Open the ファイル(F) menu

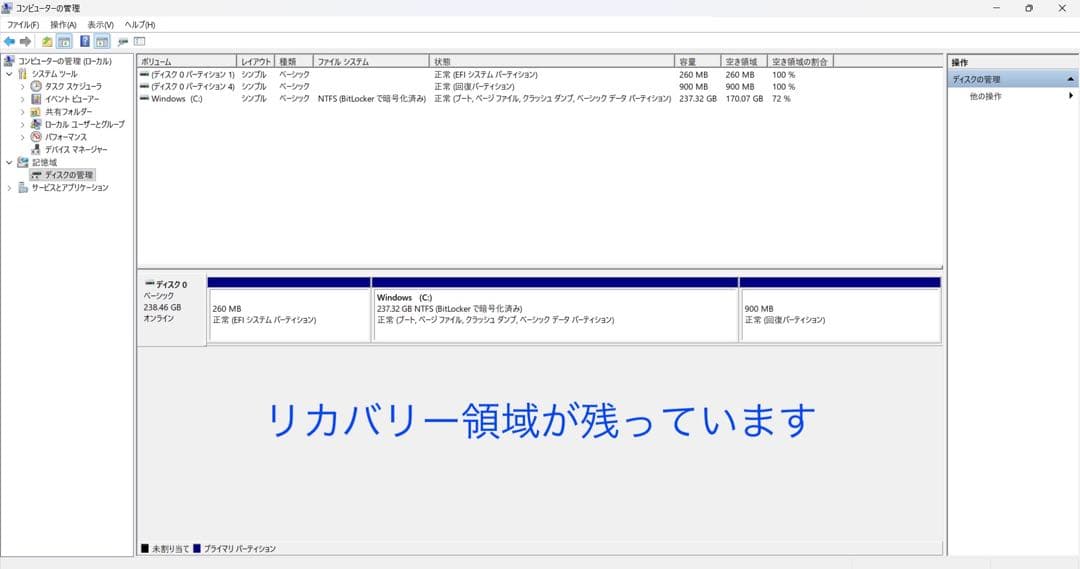23,25
